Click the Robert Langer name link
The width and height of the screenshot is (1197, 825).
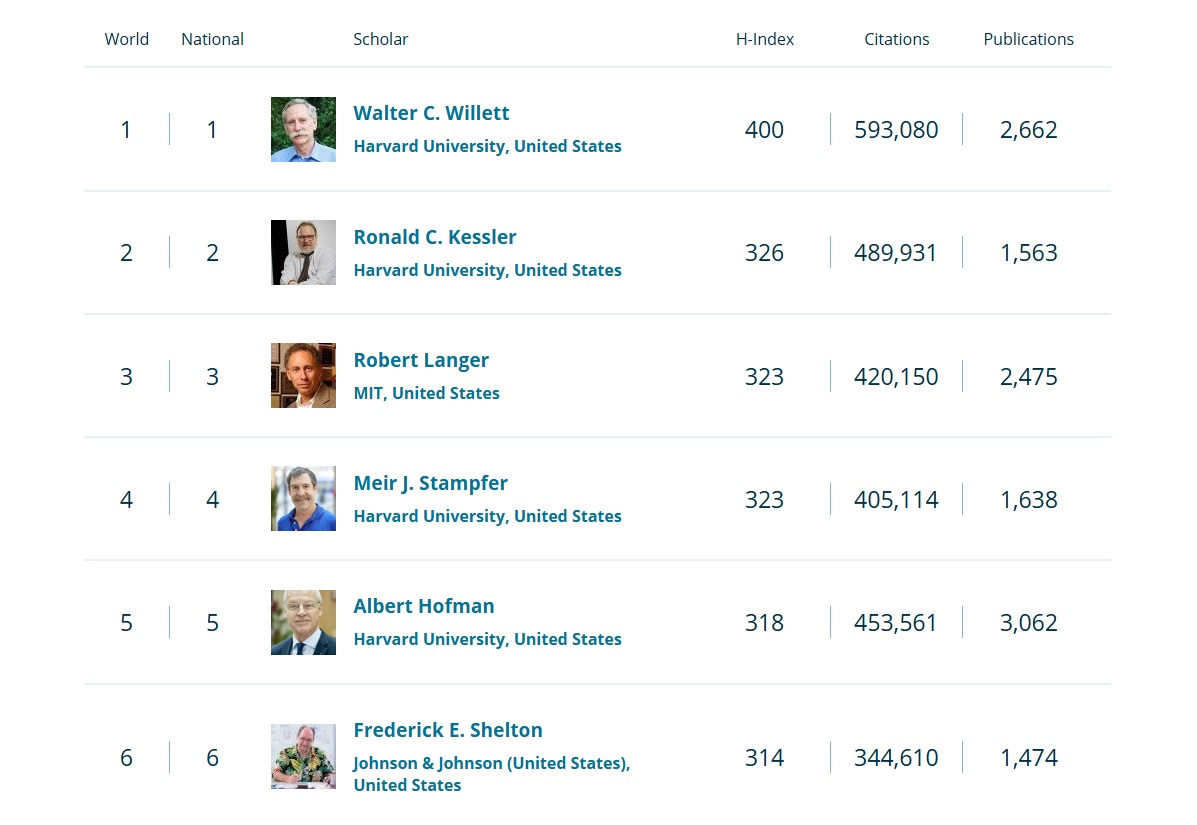pyautogui.click(x=421, y=360)
